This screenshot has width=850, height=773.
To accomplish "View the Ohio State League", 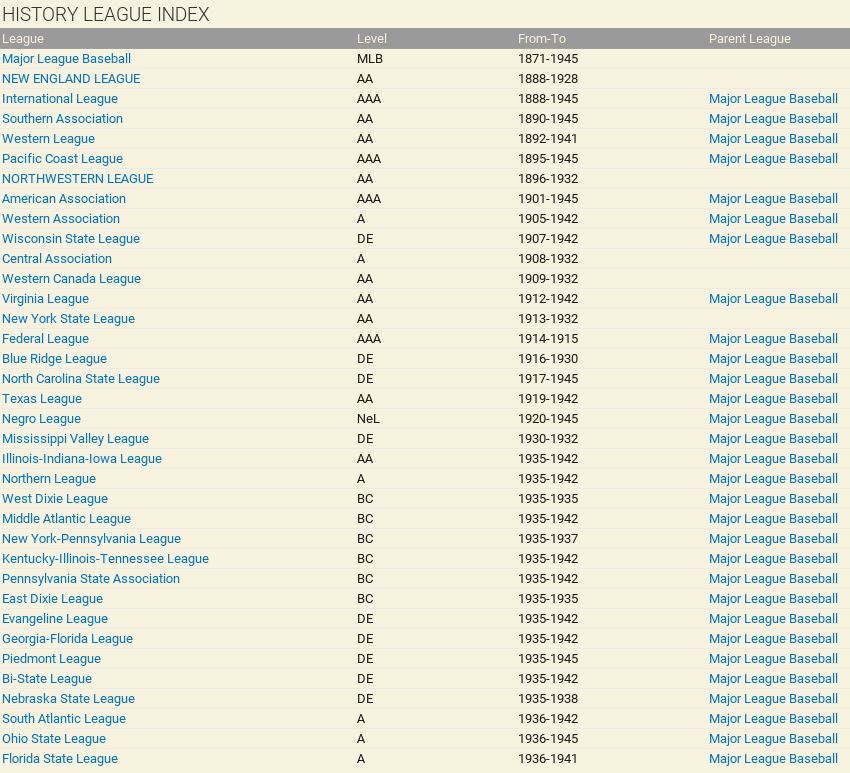I will point(54,740).
